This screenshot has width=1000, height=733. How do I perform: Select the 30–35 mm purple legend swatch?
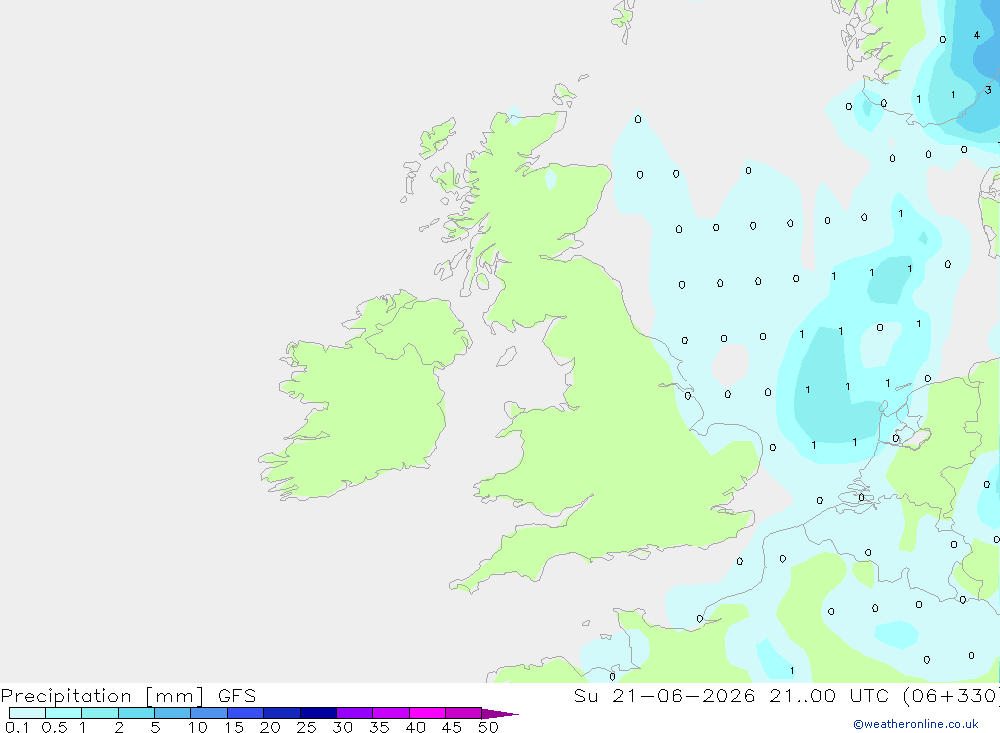pos(355,713)
